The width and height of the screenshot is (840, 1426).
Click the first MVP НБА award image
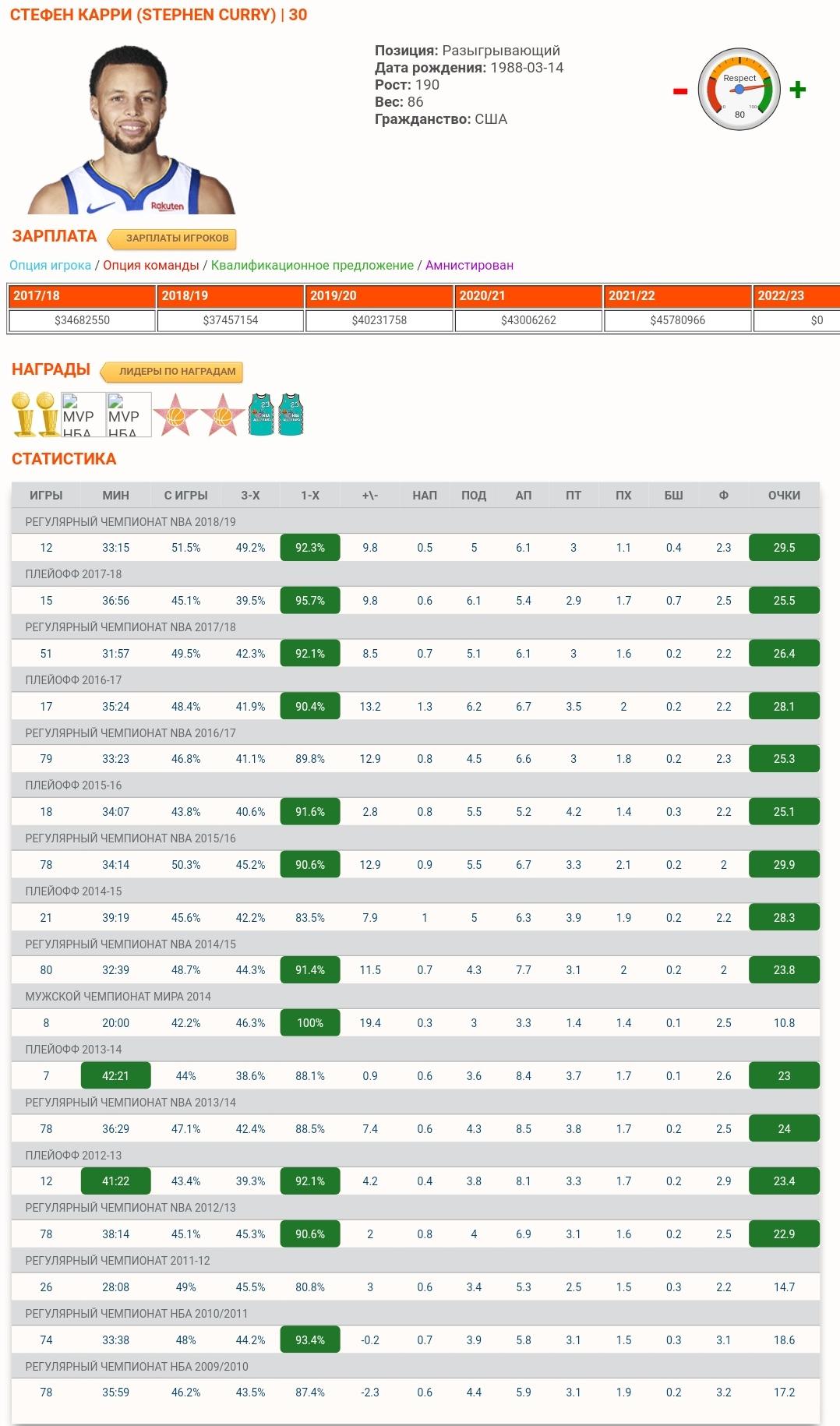tap(83, 414)
